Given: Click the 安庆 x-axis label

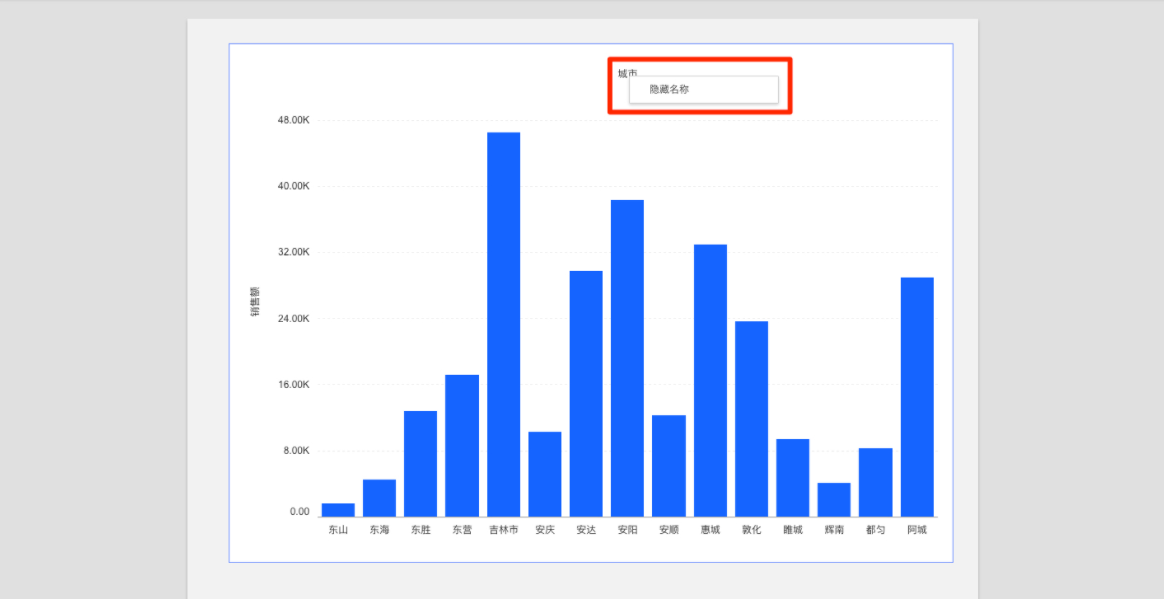Looking at the screenshot, I should coord(545,530).
